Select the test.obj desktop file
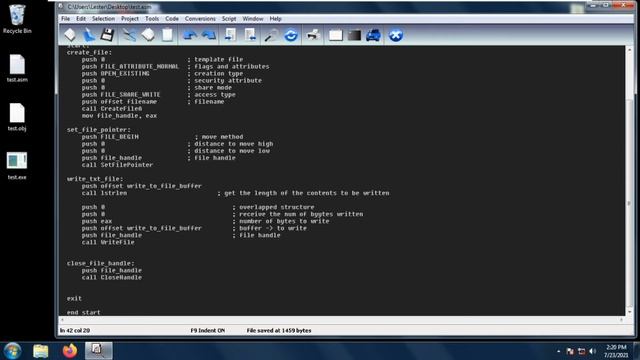The height and width of the screenshot is (360, 640). (x=17, y=117)
